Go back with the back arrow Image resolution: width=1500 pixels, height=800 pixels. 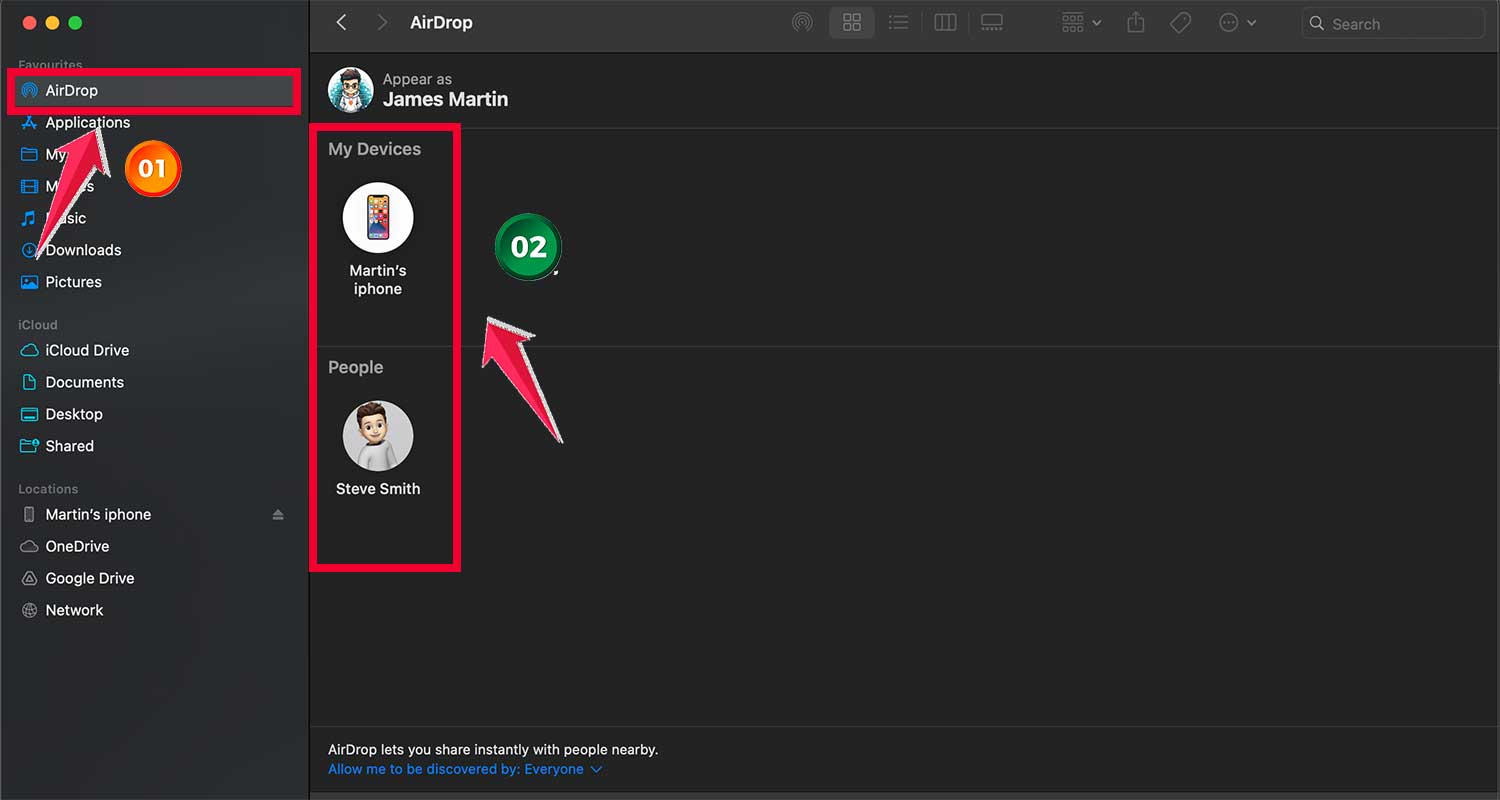pos(342,23)
